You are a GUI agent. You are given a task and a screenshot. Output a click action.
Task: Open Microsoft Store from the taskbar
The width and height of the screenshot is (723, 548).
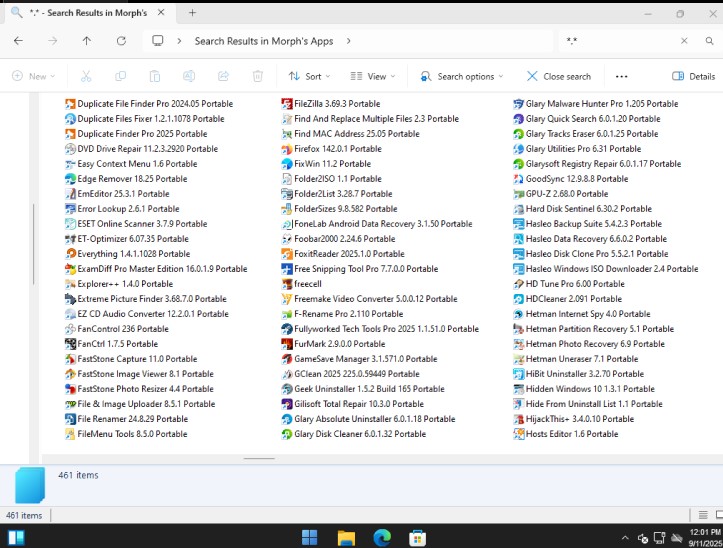[x=417, y=537]
